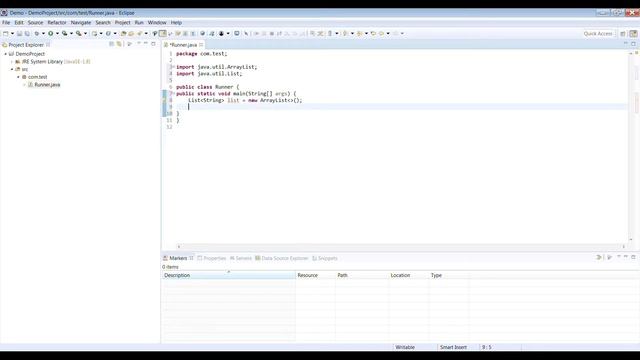Select the Servers tab
This screenshot has height=360, width=640.
pos(241,258)
